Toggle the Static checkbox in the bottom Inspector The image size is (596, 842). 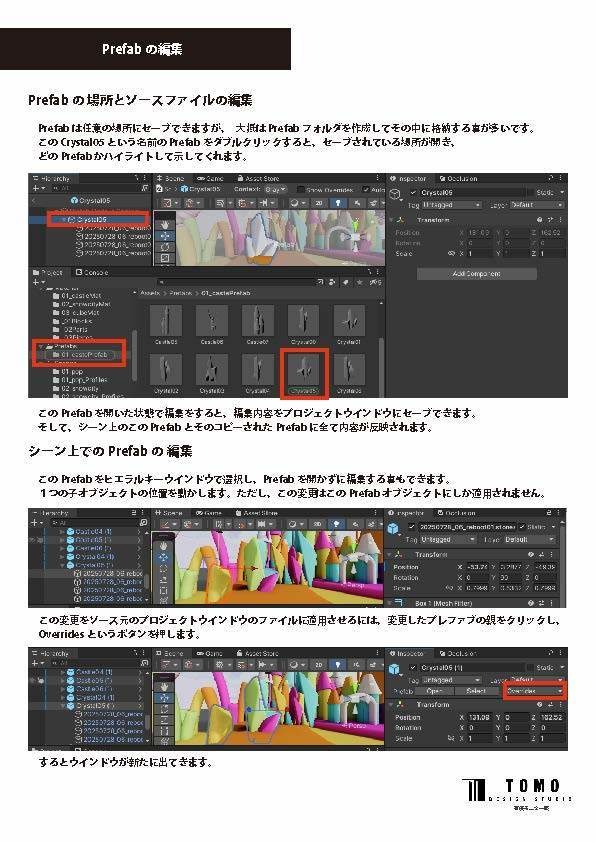pyautogui.click(x=530, y=667)
